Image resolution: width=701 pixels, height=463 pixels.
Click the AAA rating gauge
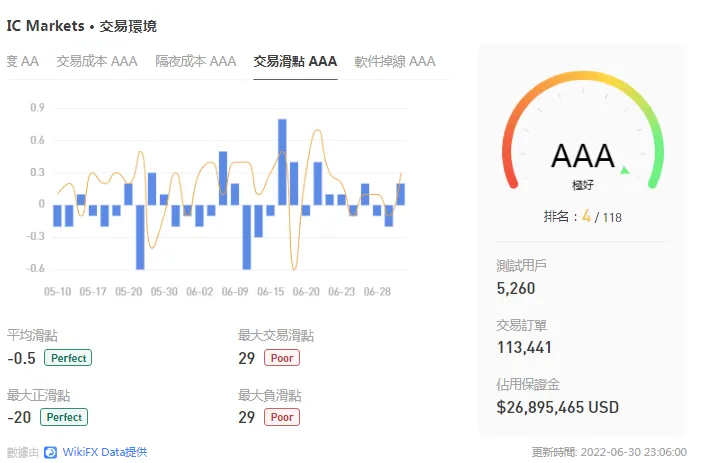pyautogui.click(x=583, y=130)
